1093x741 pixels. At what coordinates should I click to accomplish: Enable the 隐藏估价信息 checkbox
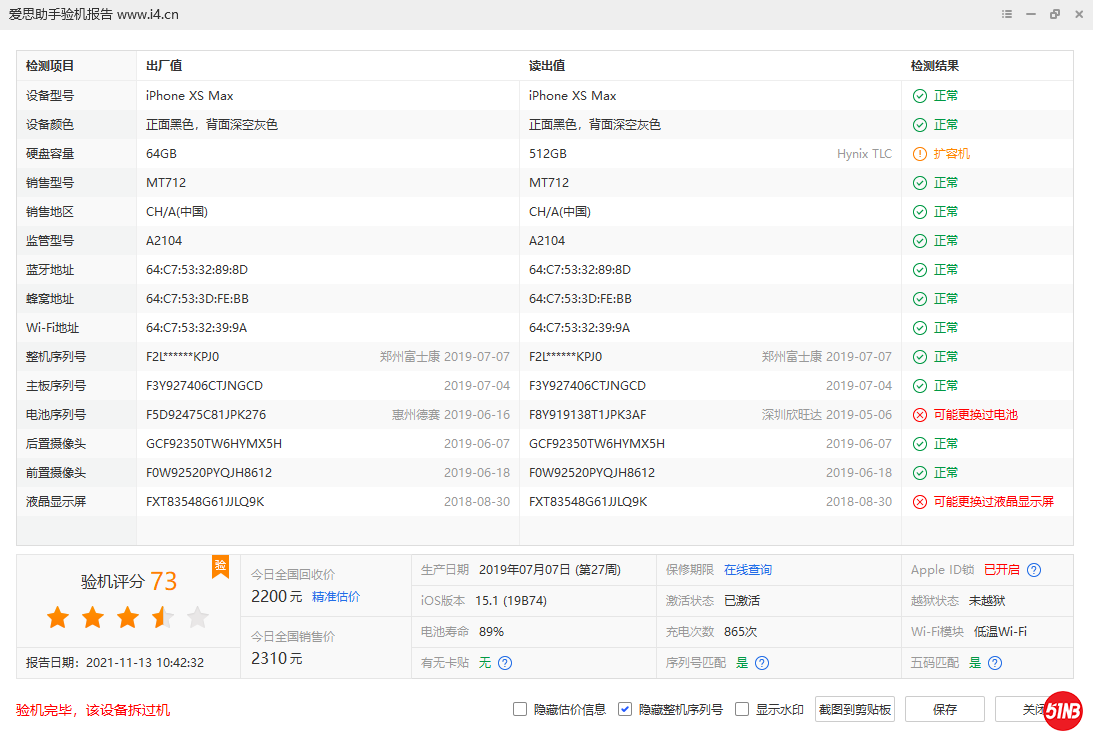point(520,709)
